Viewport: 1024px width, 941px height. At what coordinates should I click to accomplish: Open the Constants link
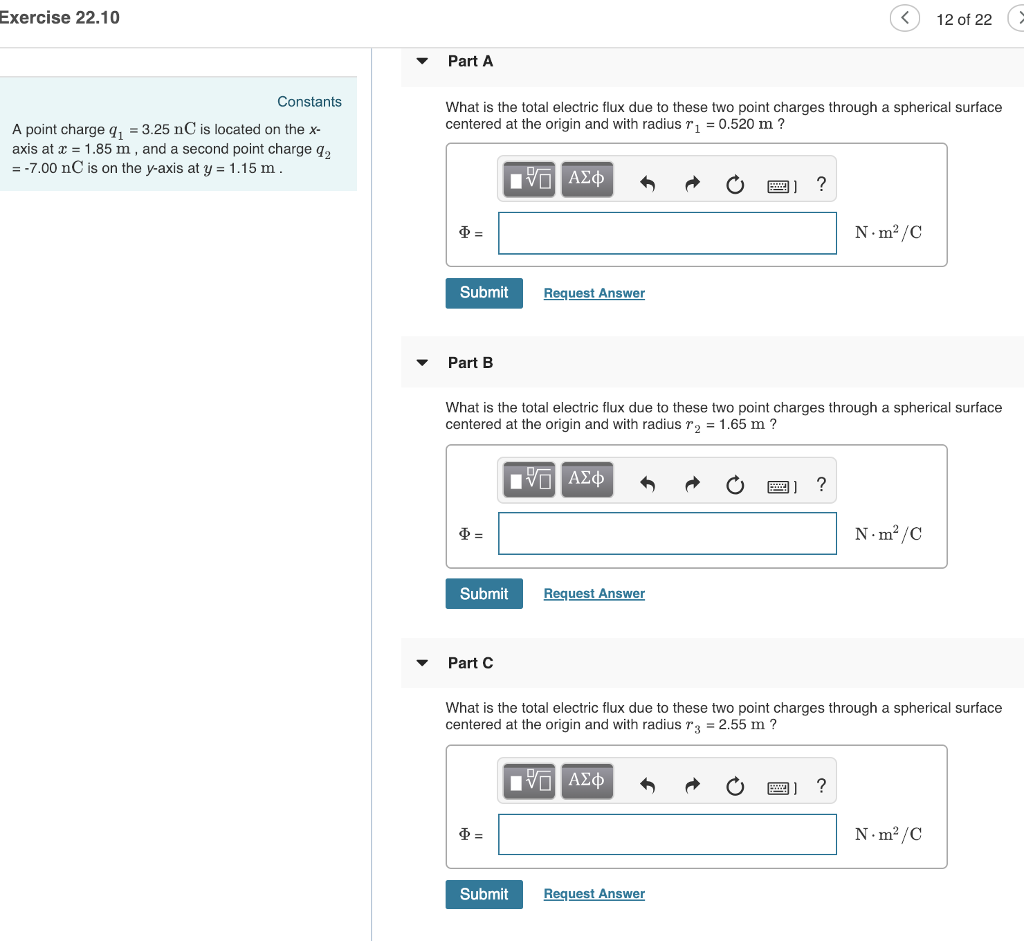pyautogui.click(x=310, y=102)
